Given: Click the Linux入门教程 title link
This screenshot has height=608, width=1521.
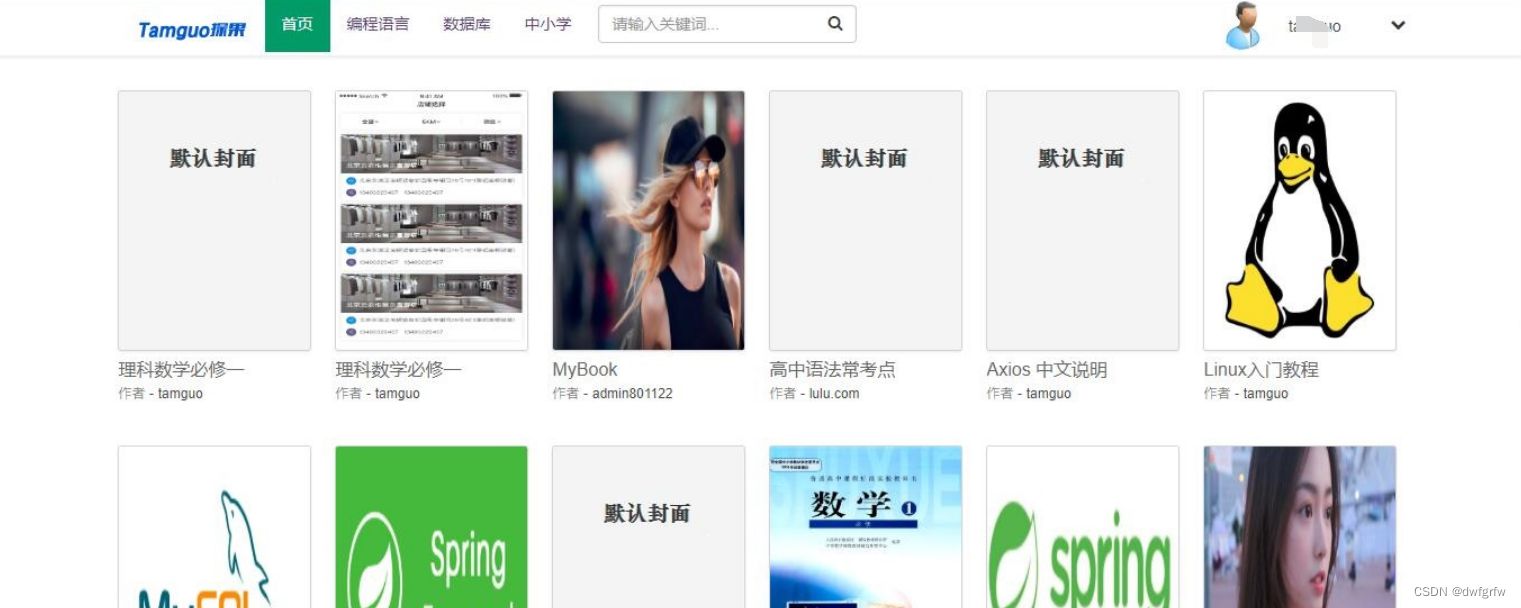Looking at the screenshot, I should tap(1261, 369).
